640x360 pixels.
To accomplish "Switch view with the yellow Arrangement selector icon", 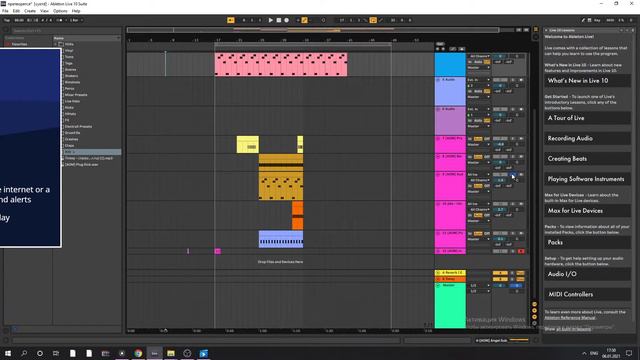I will point(536,30).
